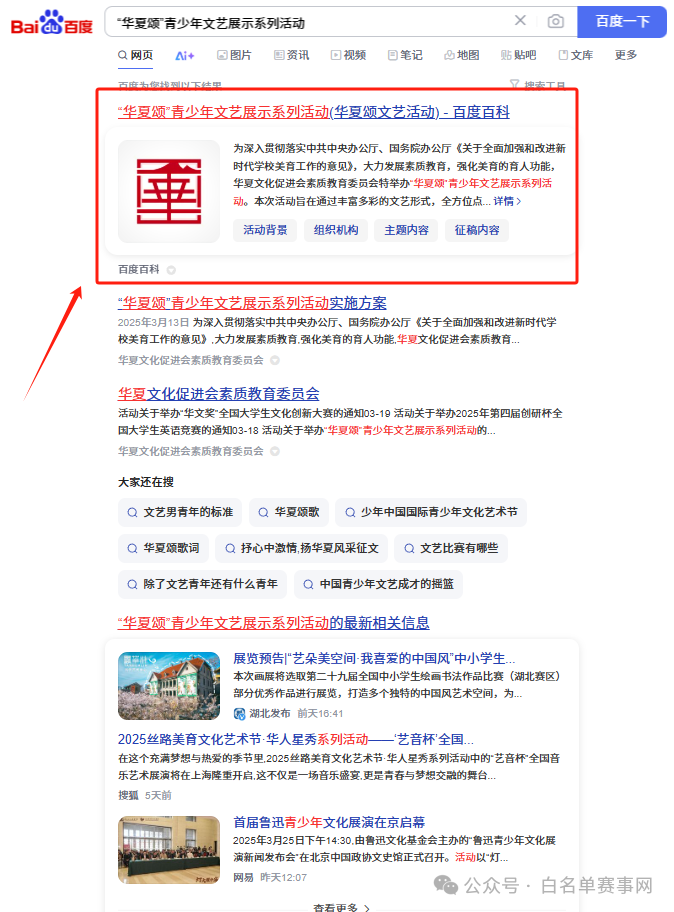Image resolution: width=674 pixels, height=912 pixels.
Task: Open the 文库 tab
Action: 576,55
